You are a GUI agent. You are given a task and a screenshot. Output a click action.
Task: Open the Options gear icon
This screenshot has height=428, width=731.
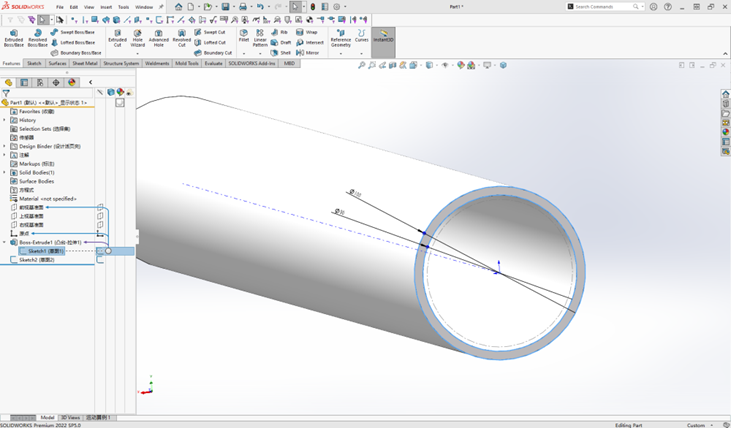point(337,7)
